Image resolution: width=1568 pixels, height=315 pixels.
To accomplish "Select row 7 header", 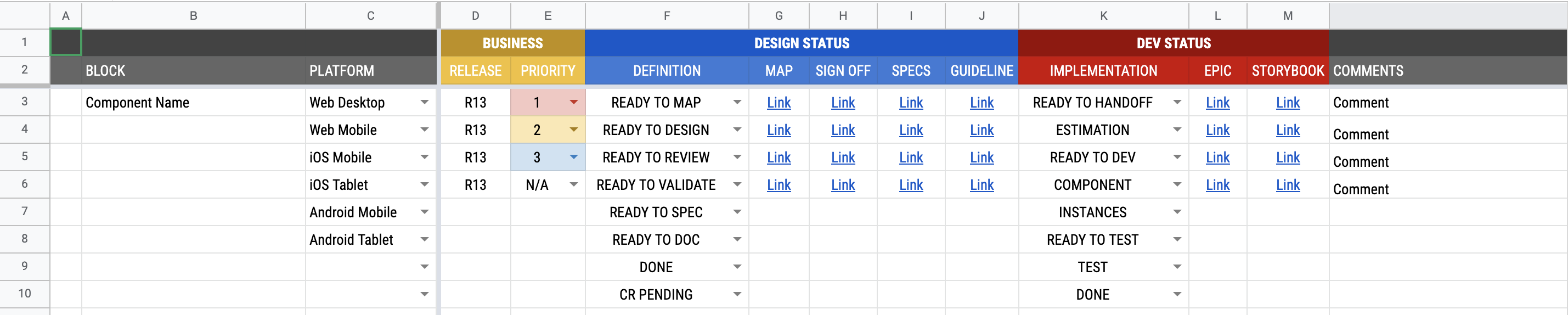I will coord(24,211).
